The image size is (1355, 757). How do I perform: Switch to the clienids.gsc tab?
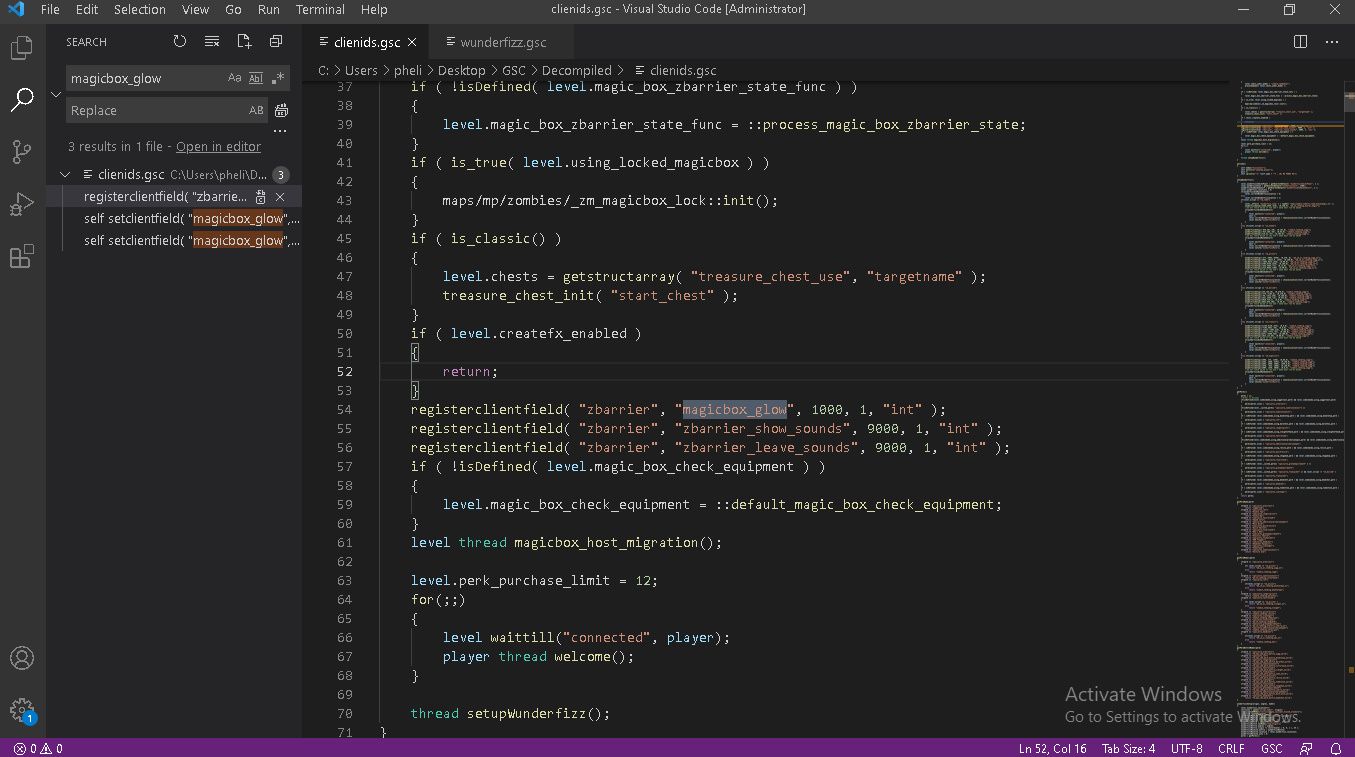pyautogui.click(x=367, y=42)
